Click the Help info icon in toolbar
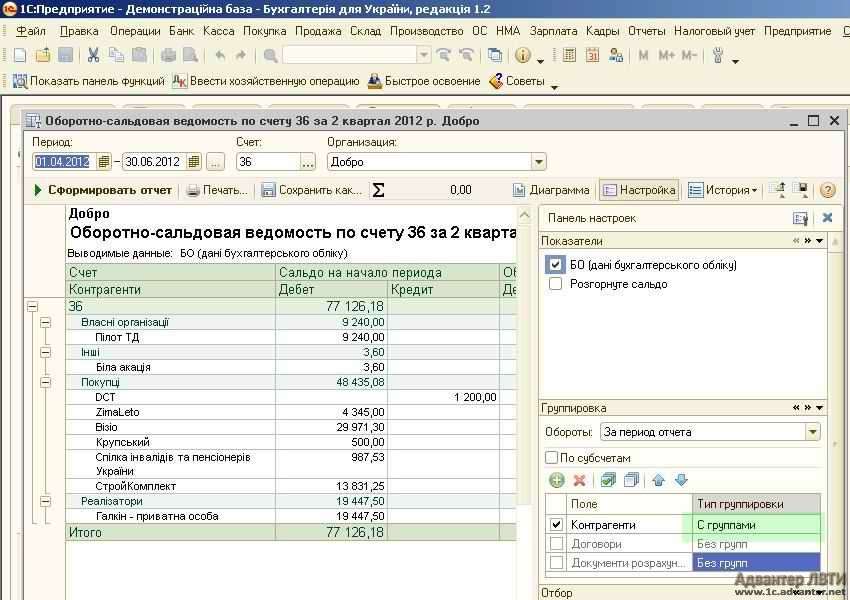This screenshot has height=600, width=850. click(523, 55)
